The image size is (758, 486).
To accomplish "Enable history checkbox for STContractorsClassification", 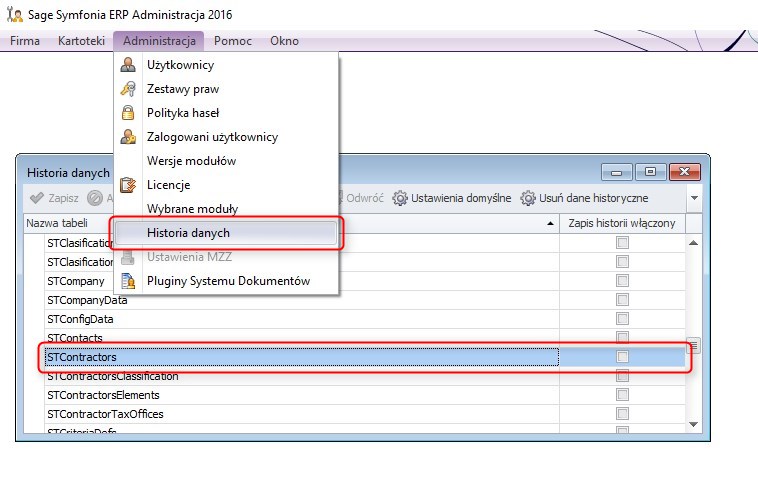I will pyautogui.click(x=622, y=376).
